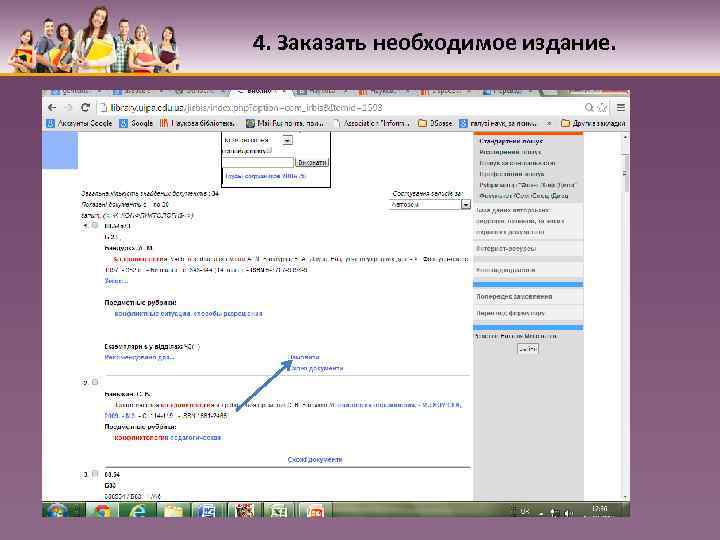This screenshot has width=720, height=540.
Task: Open the конфликтология педагогическая subject link
Action: (168, 438)
